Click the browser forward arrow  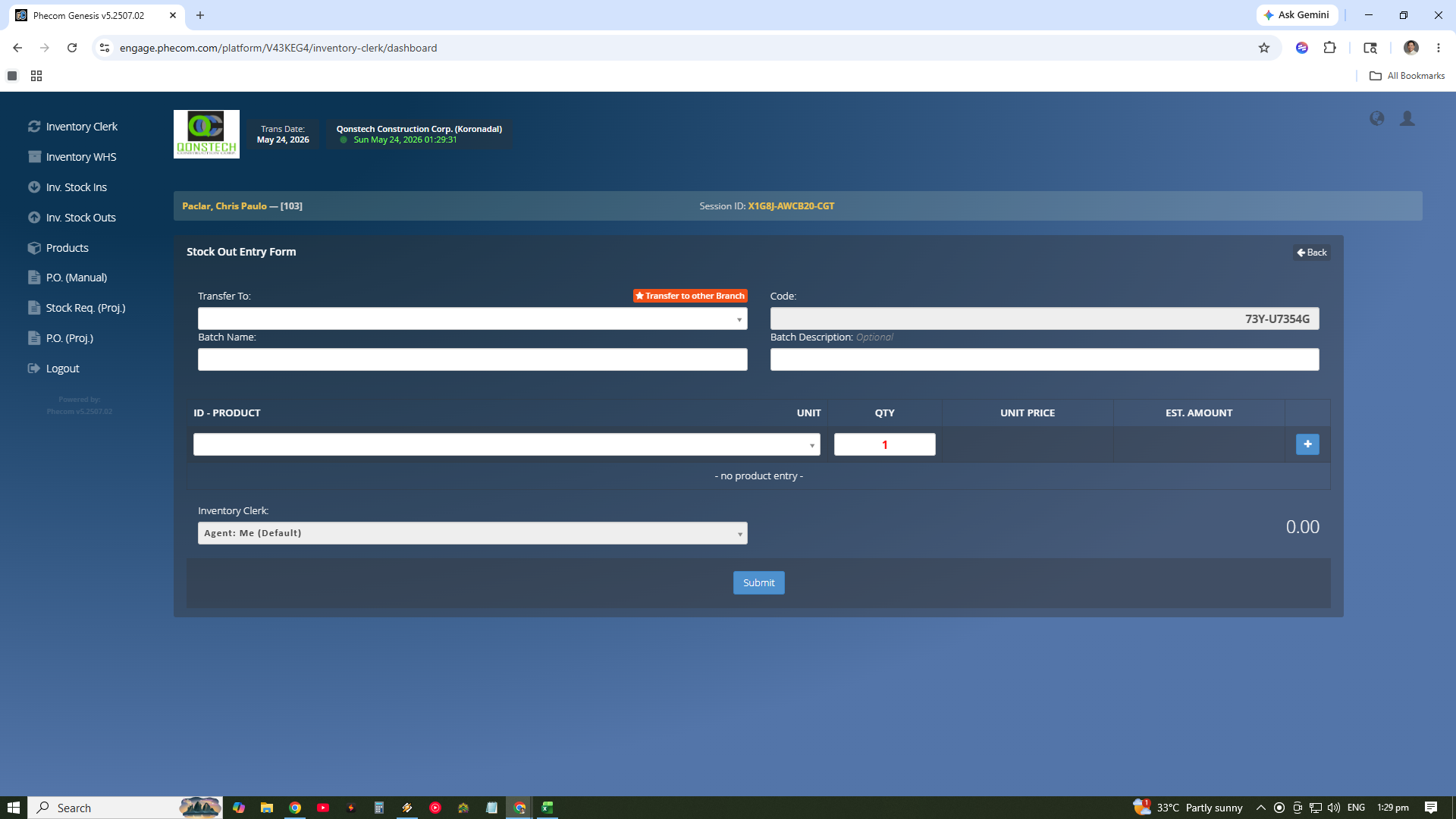point(45,48)
